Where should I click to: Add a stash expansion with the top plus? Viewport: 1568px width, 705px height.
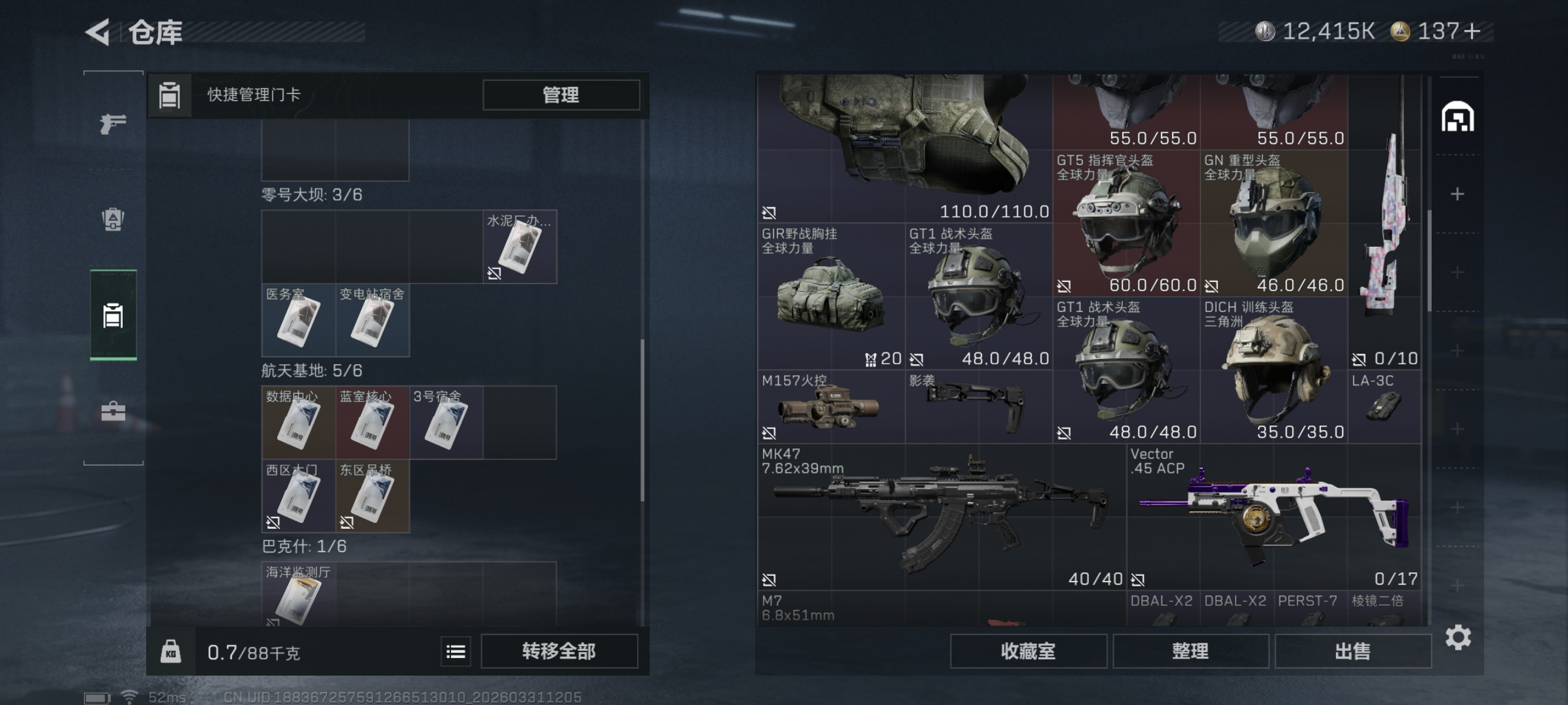pos(1457,194)
